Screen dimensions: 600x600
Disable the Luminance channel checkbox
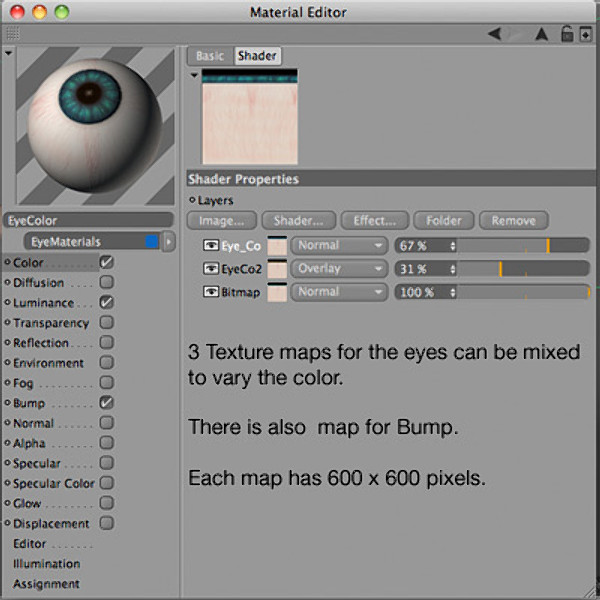coord(106,302)
